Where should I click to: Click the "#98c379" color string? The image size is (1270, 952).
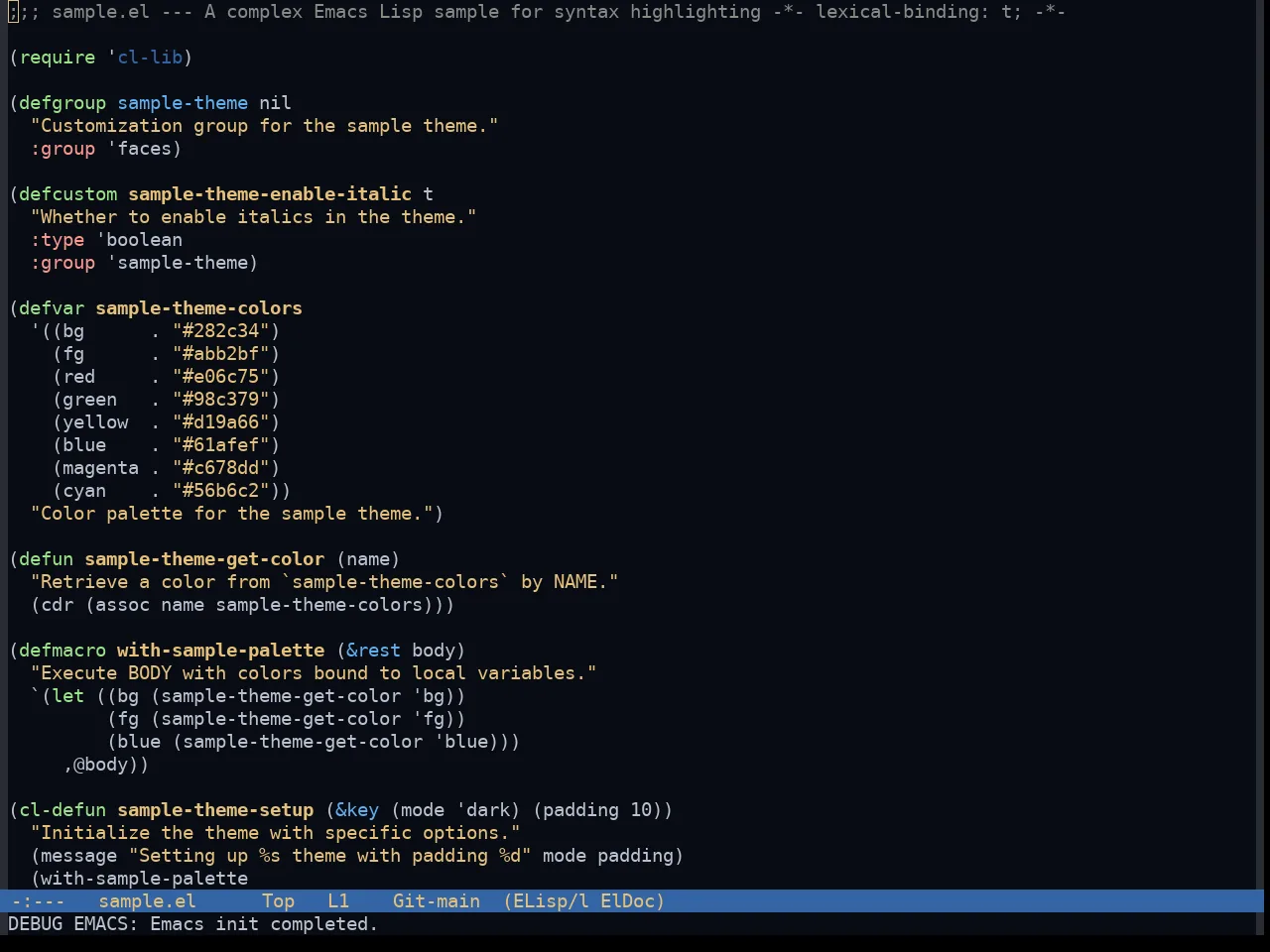point(221,400)
